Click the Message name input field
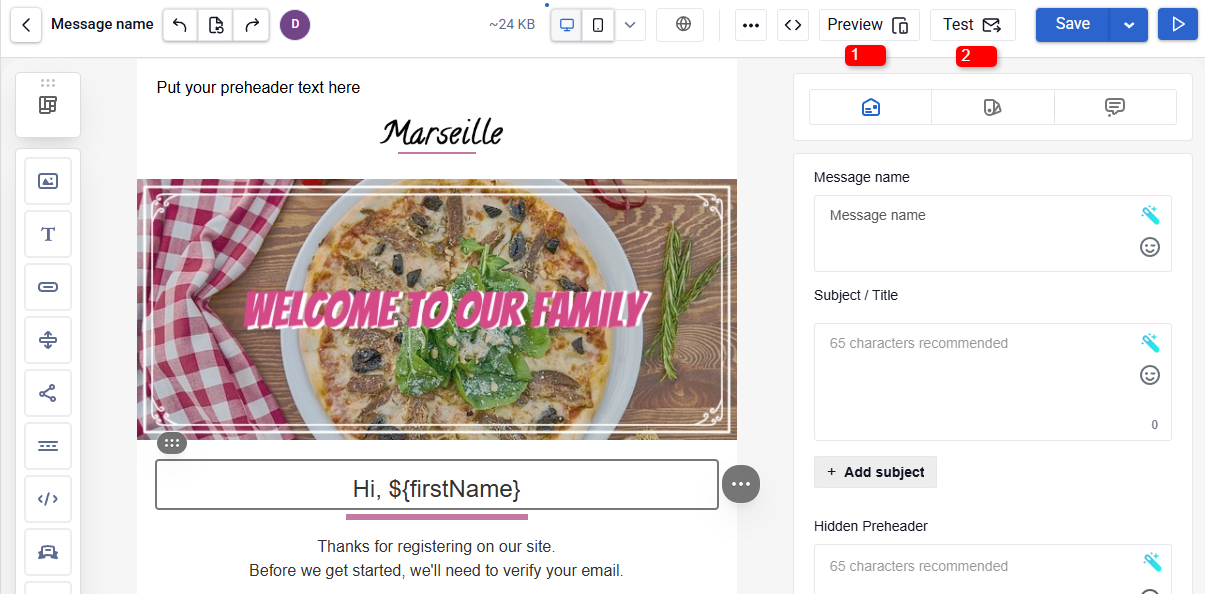1205x594 pixels. 993,233
